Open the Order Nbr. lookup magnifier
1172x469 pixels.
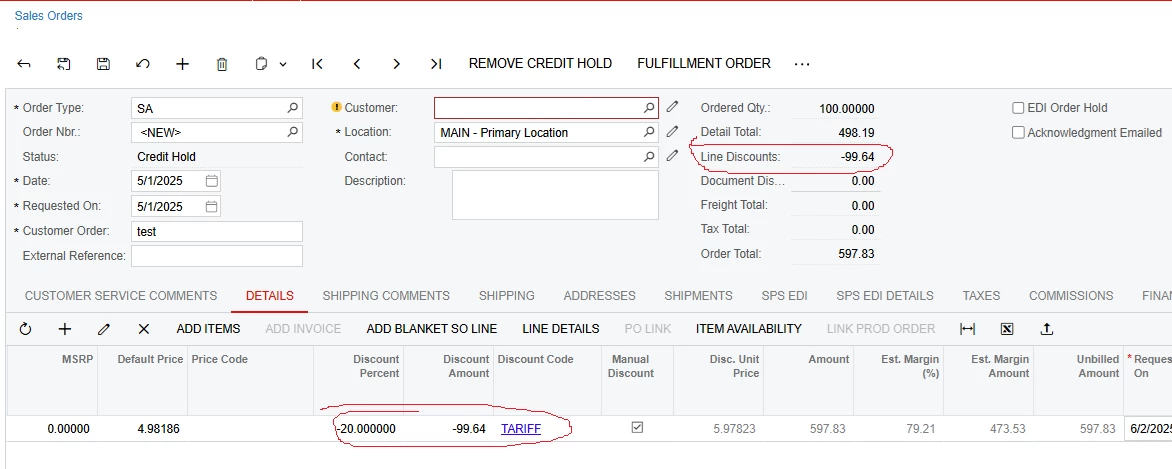click(x=293, y=132)
